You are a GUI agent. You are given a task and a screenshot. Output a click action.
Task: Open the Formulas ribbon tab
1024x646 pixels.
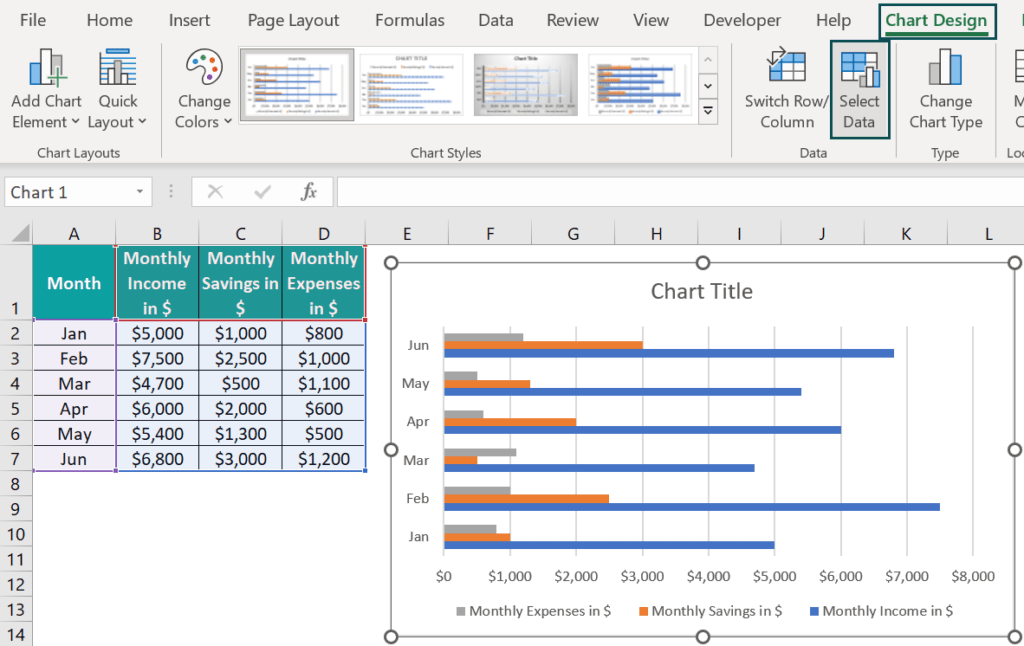coord(409,20)
